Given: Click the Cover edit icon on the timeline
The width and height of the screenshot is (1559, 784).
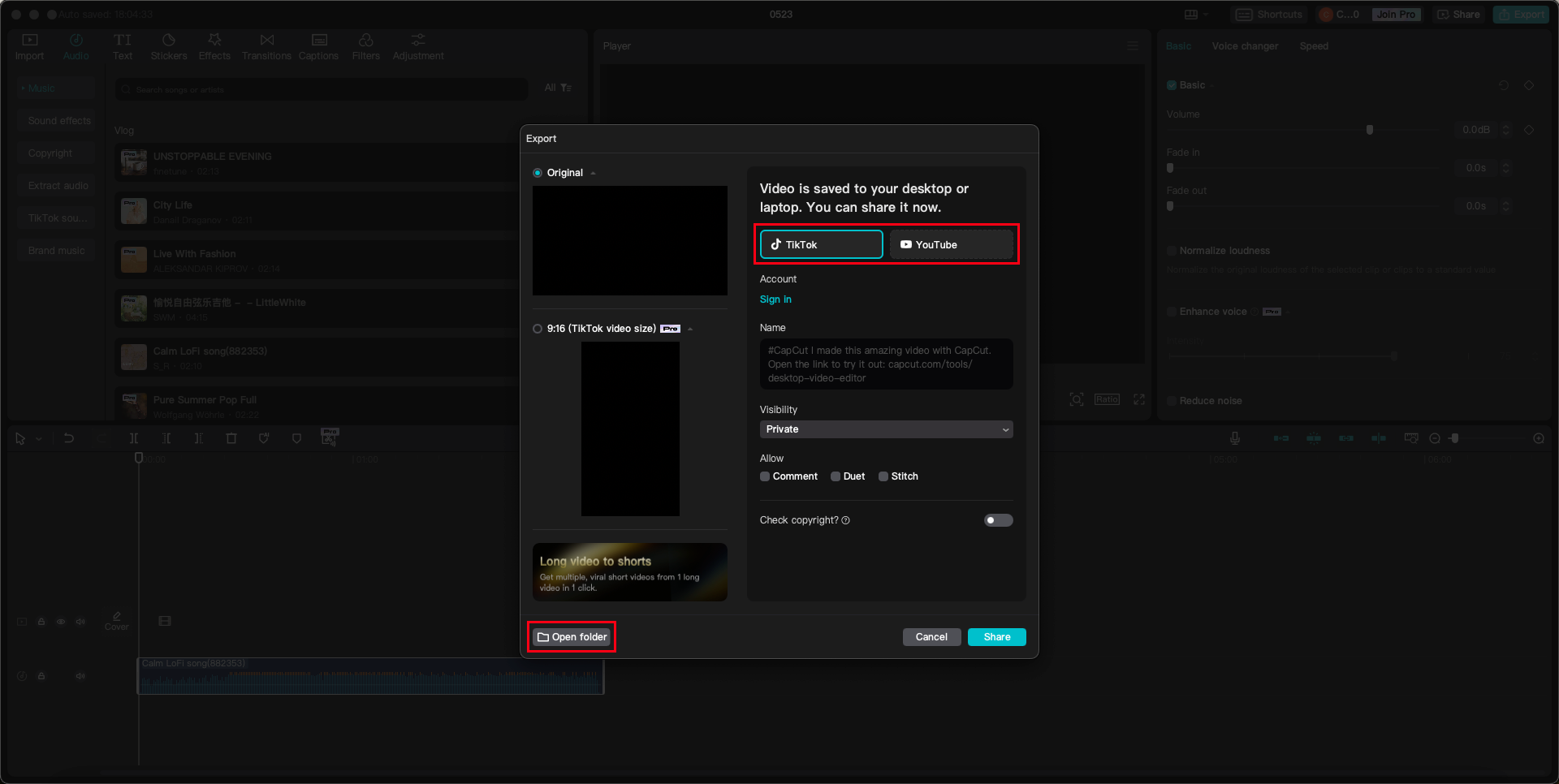Looking at the screenshot, I should (x=117, y=621).
